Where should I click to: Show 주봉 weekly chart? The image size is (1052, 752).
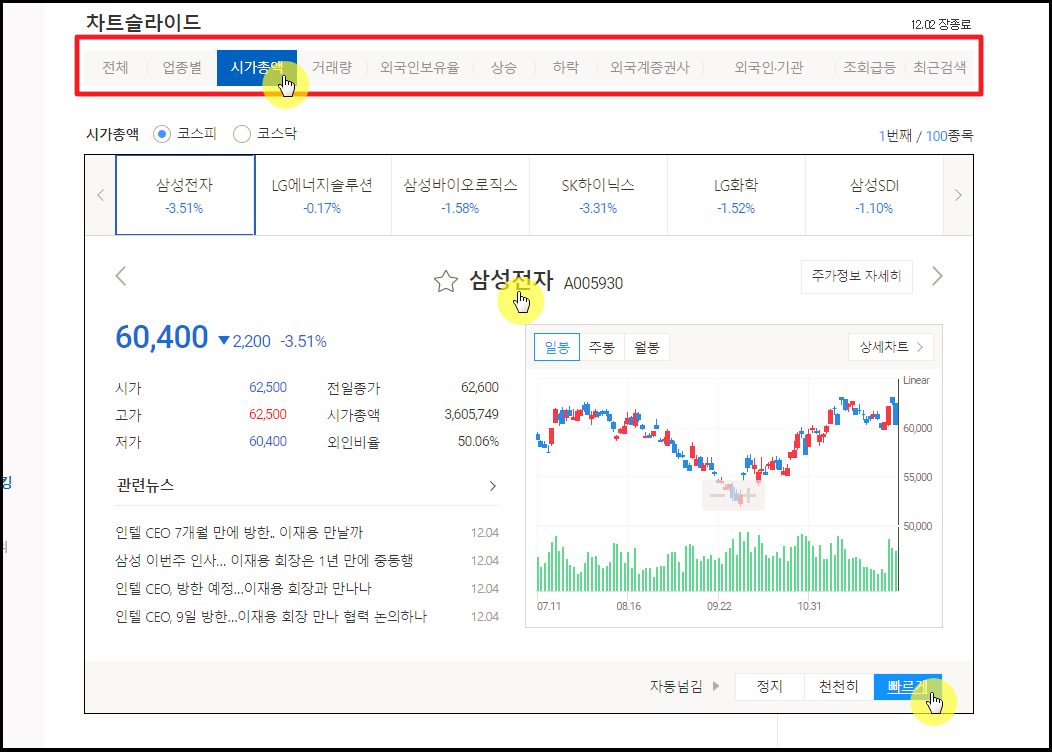click(x=602, y=347)
